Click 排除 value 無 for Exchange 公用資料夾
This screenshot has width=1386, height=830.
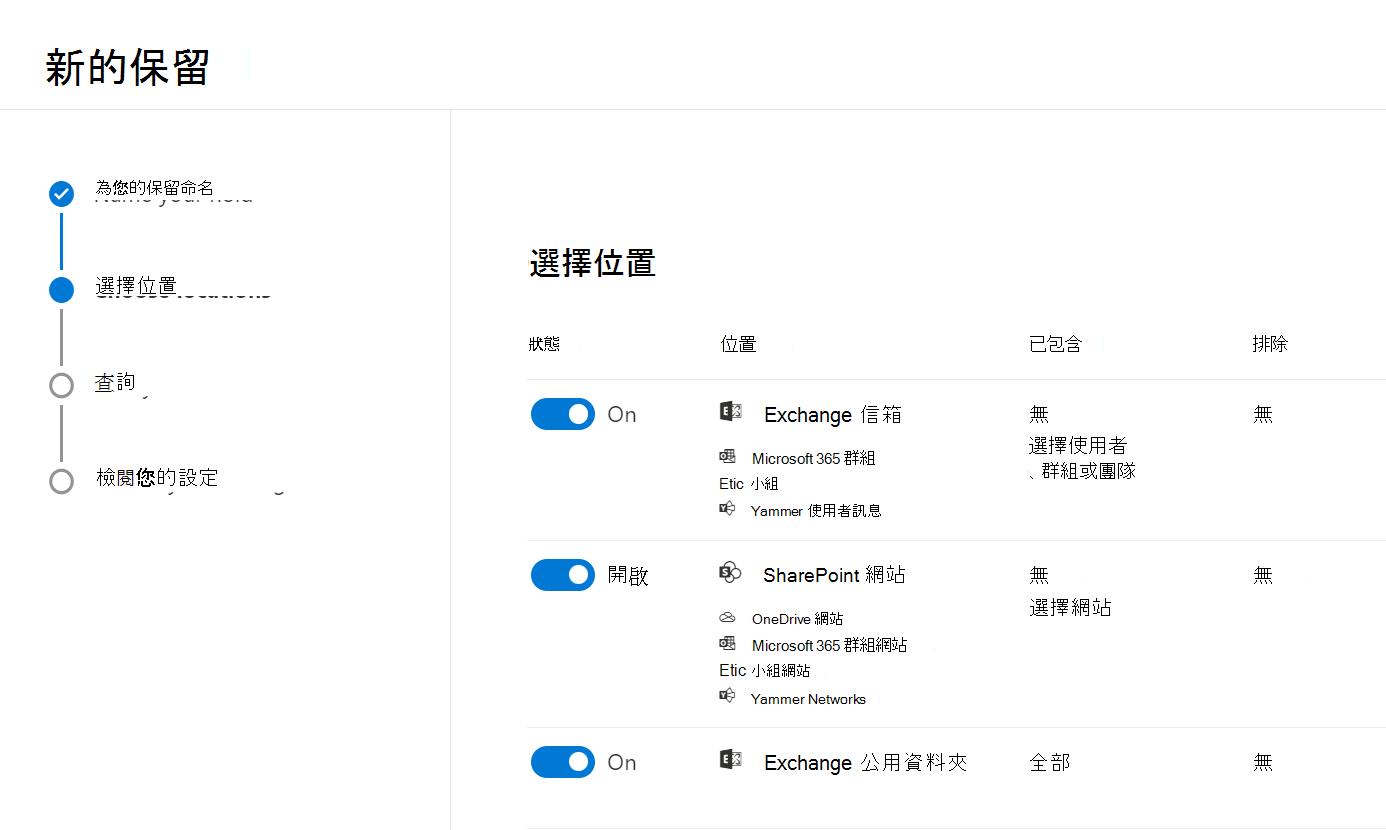(x=1263, y=763)
